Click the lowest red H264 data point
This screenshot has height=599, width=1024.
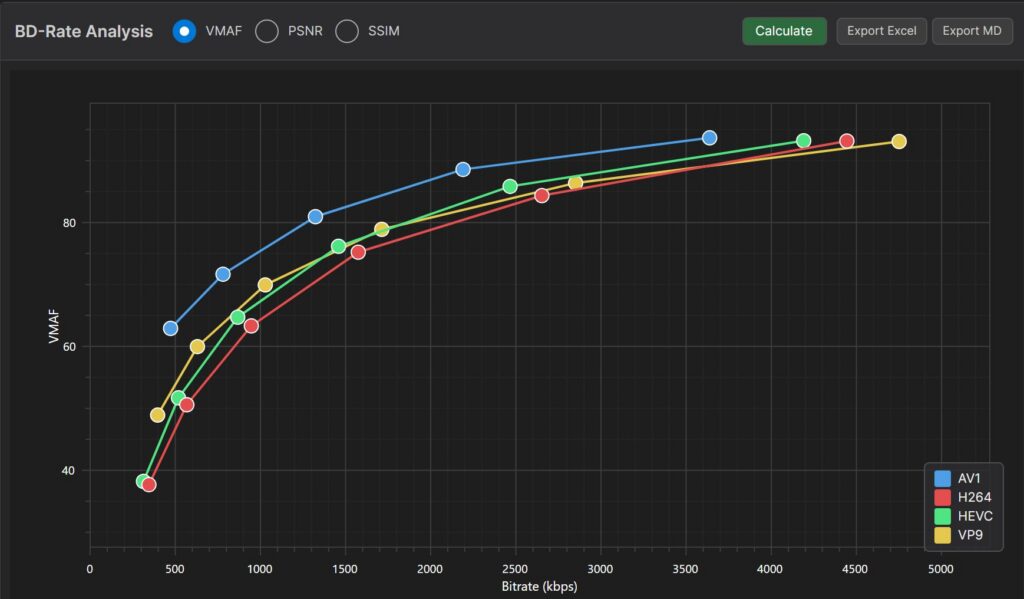click(x=149, y=485)
